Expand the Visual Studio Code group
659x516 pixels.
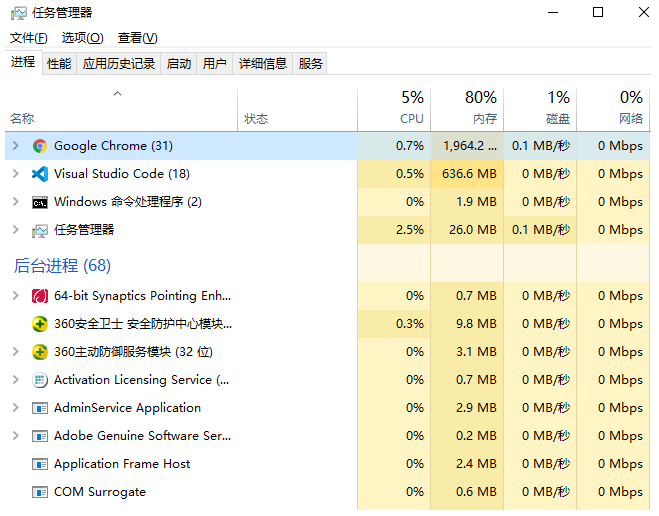[x=15, y=174]
